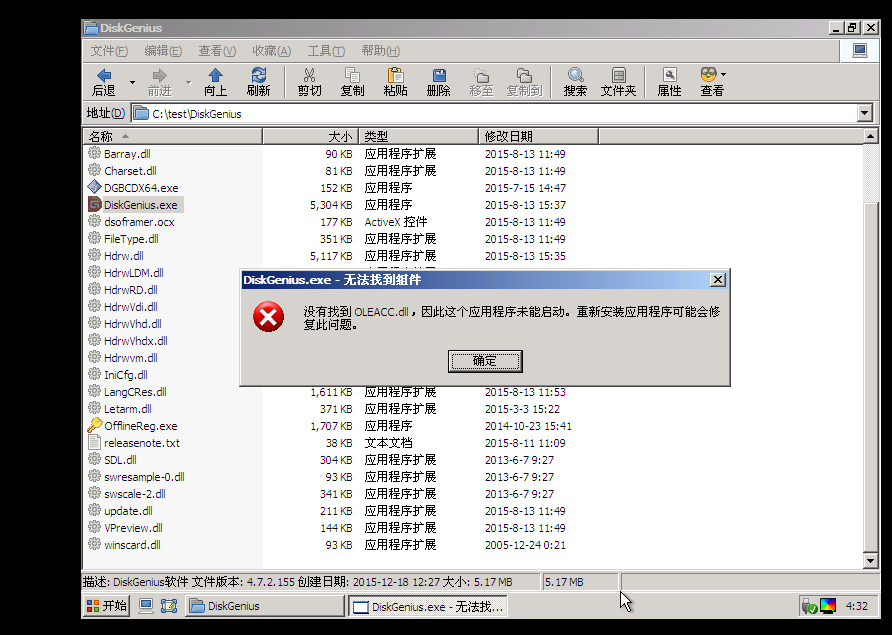Open the 文件(F) menu
Image resolution: width=892 pixels, height=635 pixels.
coord(109,51)
